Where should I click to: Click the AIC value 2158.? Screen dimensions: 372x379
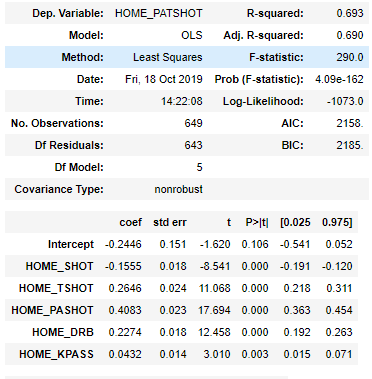[x=350, y=123]
